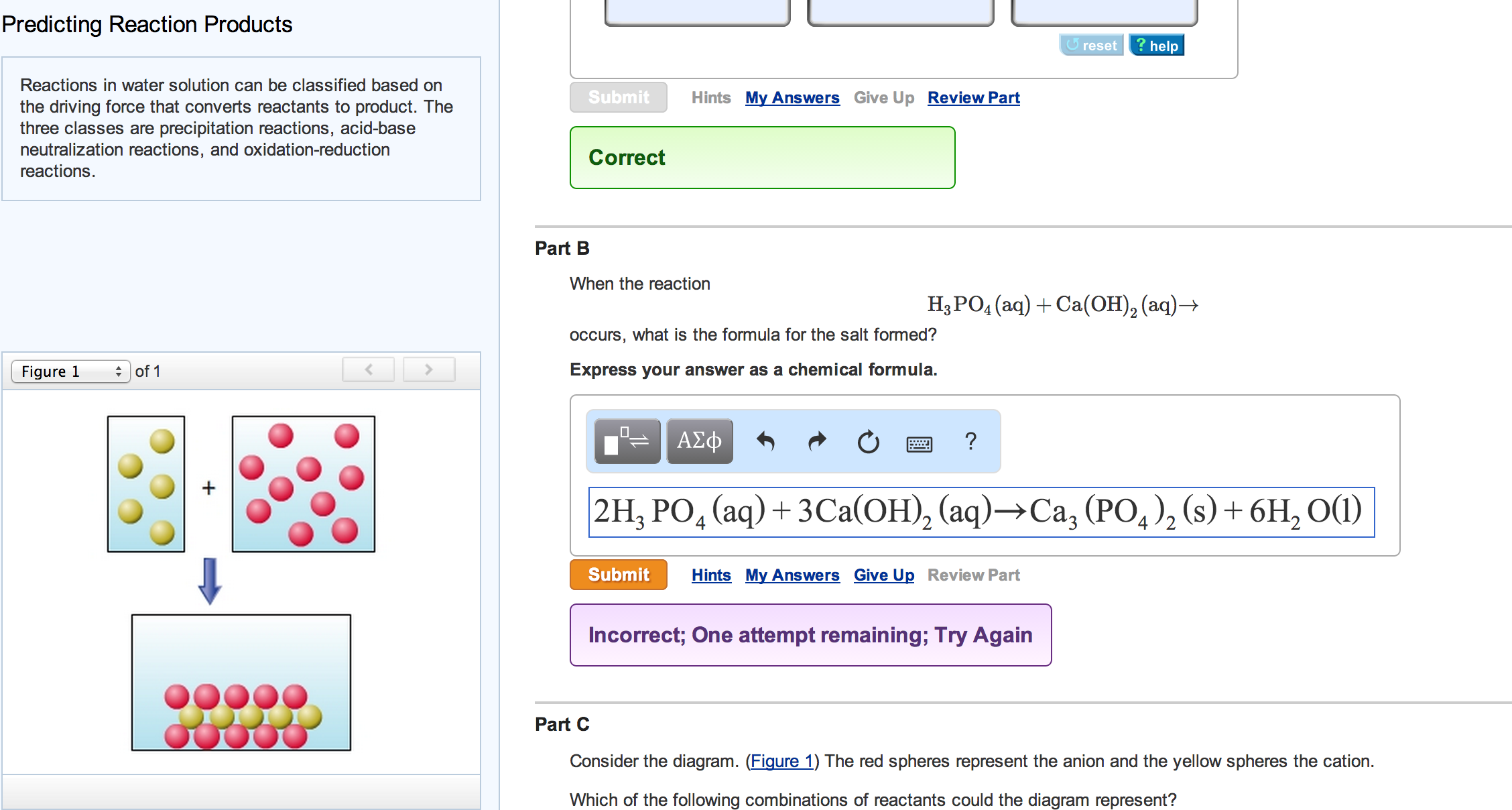Image resolution: width=1512 pixels, height=810 pixels.
Task: Open the templates tool in equation toolbar
Action: [x=627, y=441]
